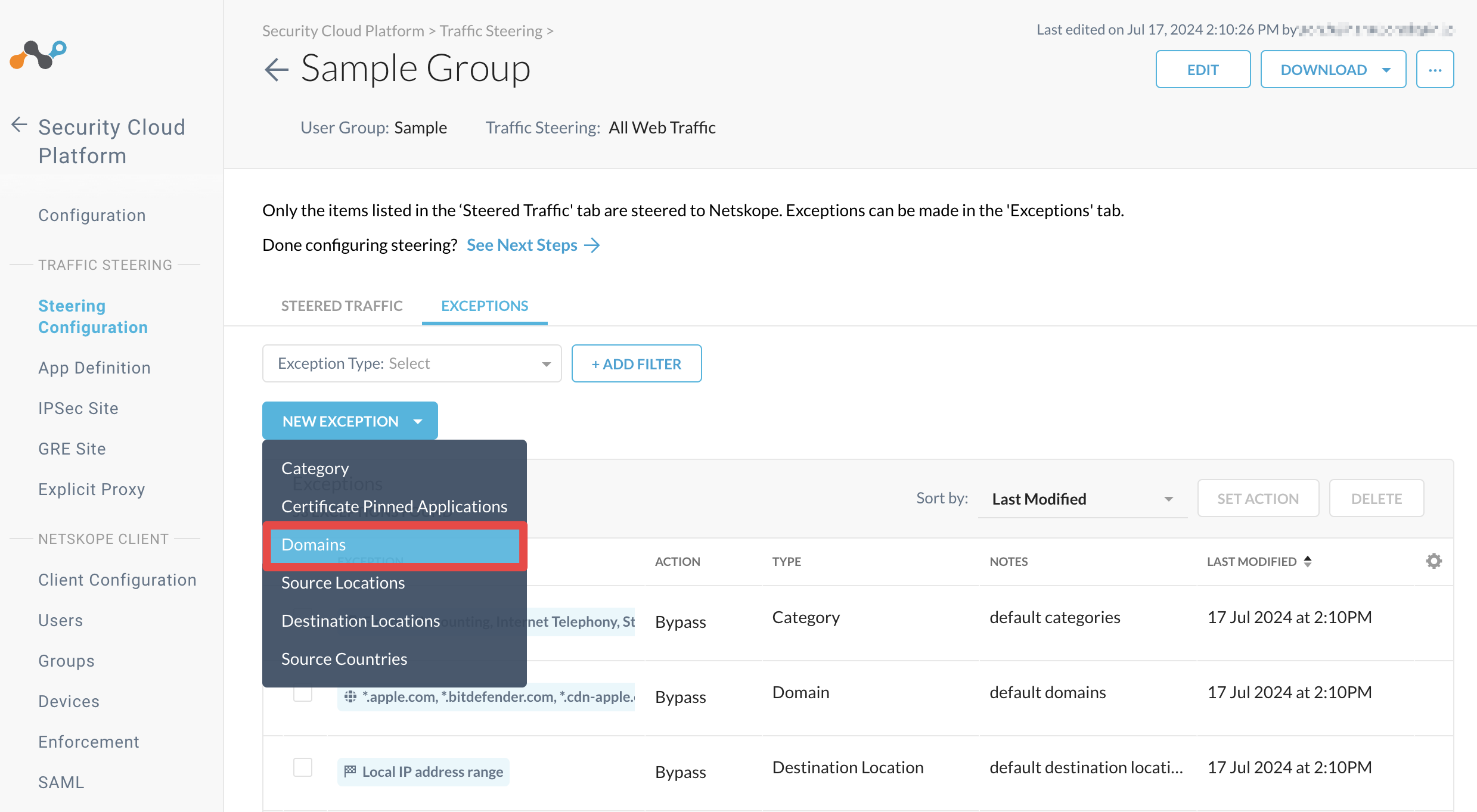Viewport: 1477px width, 812px height.
Task: Click the Local IP address range tag
Action: click(x=423, y=771)
